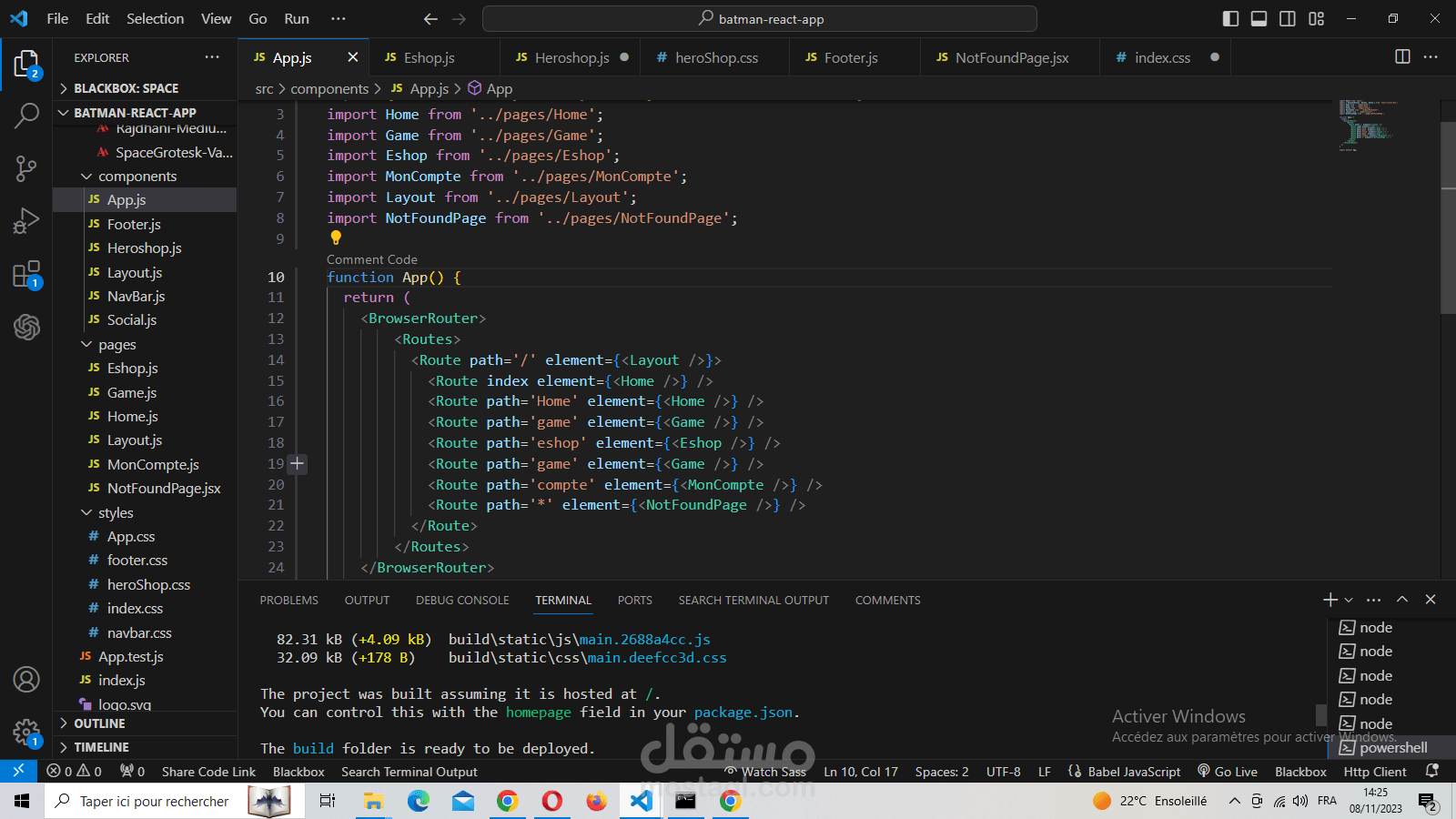Open the Source Control view

click(x=26, y=167)
